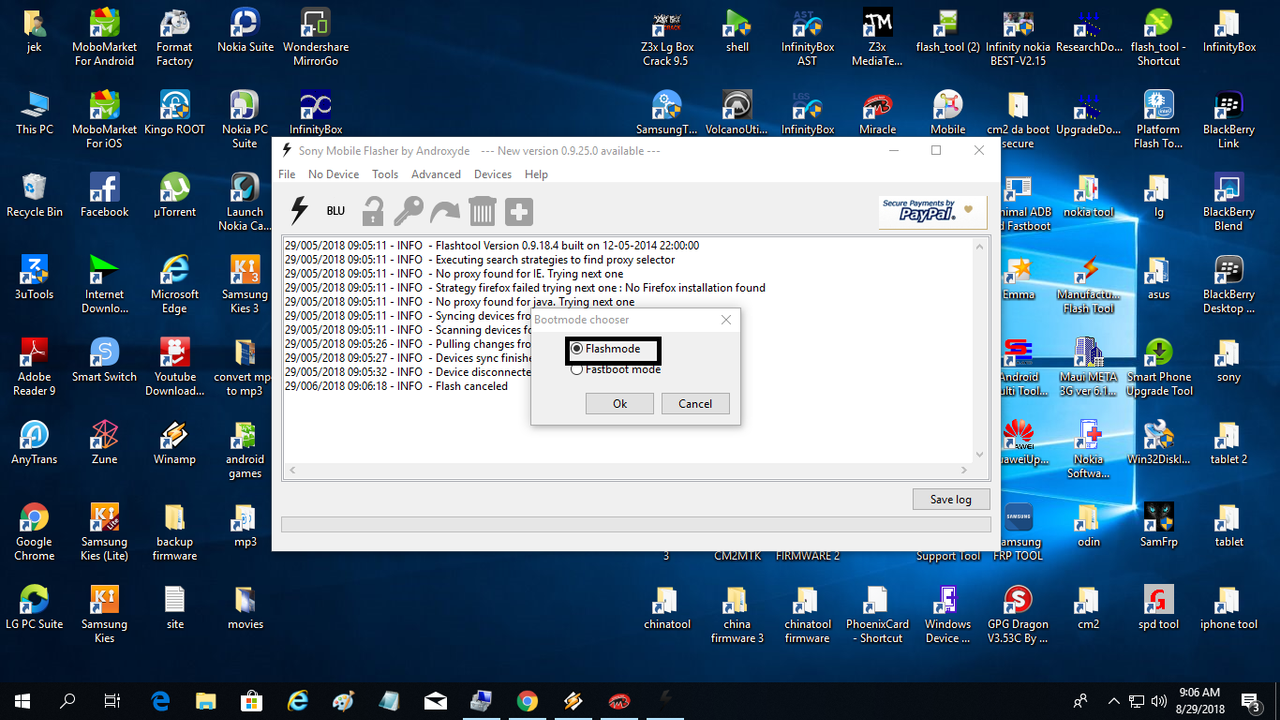Viewport: 1280px width, 720px height.
Task: Open the File menu
Action: (x=287, y=174)
